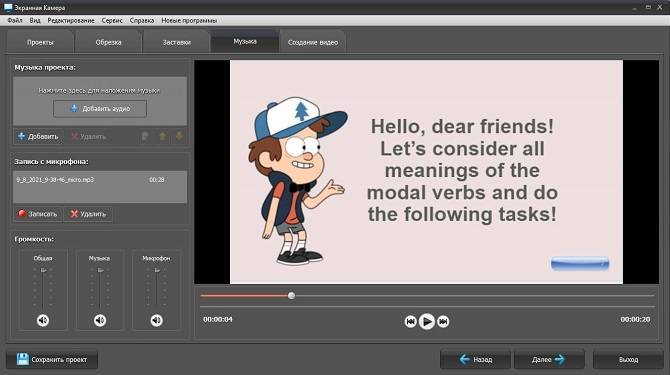
Task: Mute the Общая volume speaker icon
Action: coord(43,320)
